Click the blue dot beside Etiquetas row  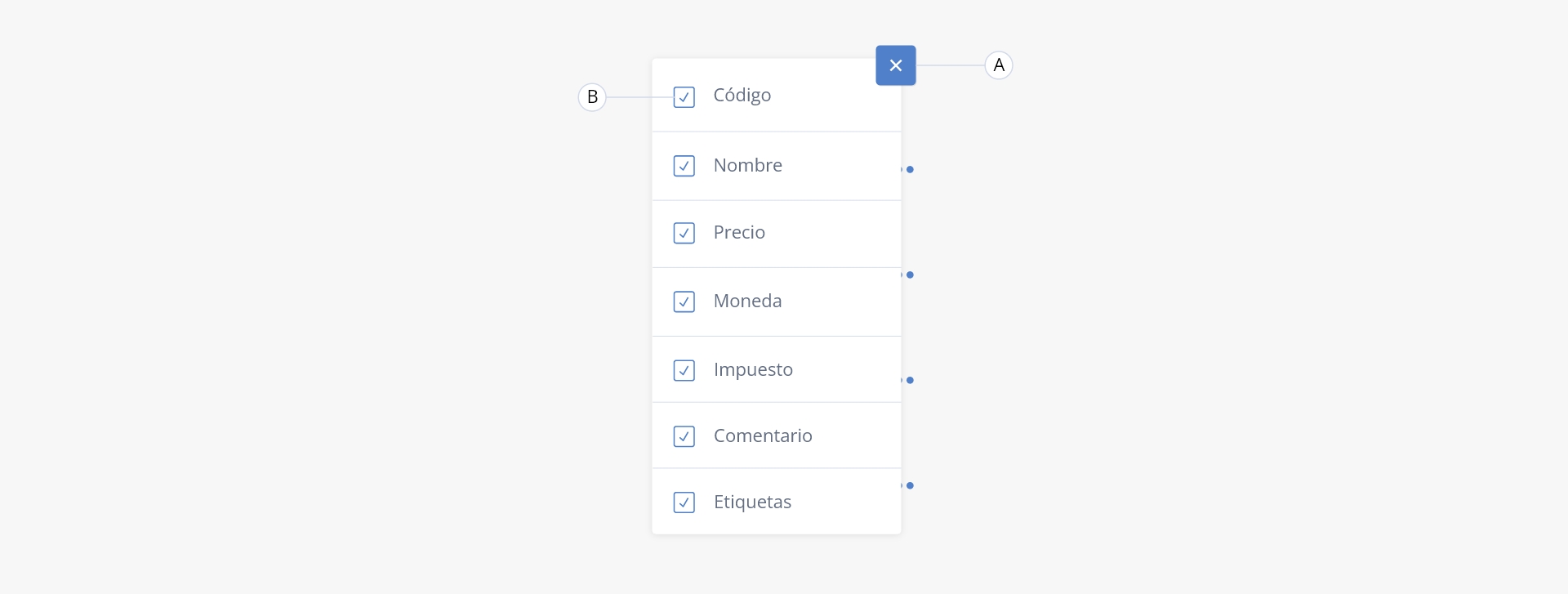(910, 485)
